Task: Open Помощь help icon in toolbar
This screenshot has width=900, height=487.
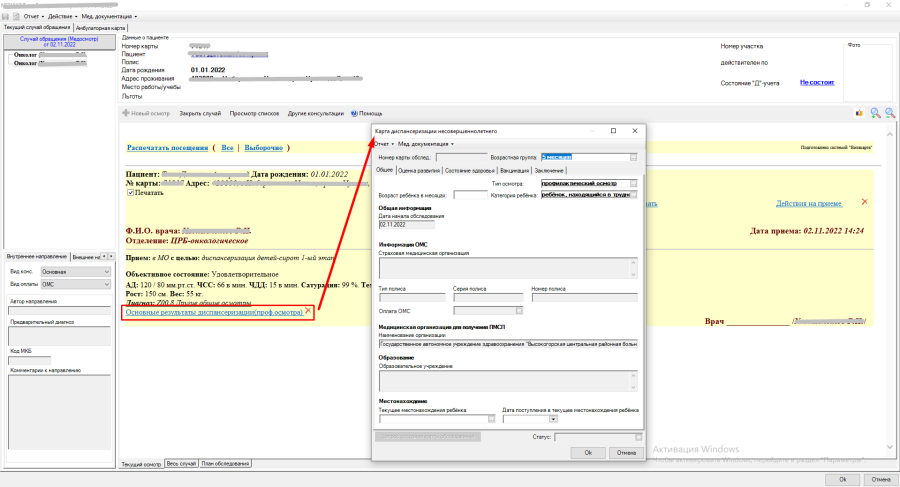Action: 354,114
